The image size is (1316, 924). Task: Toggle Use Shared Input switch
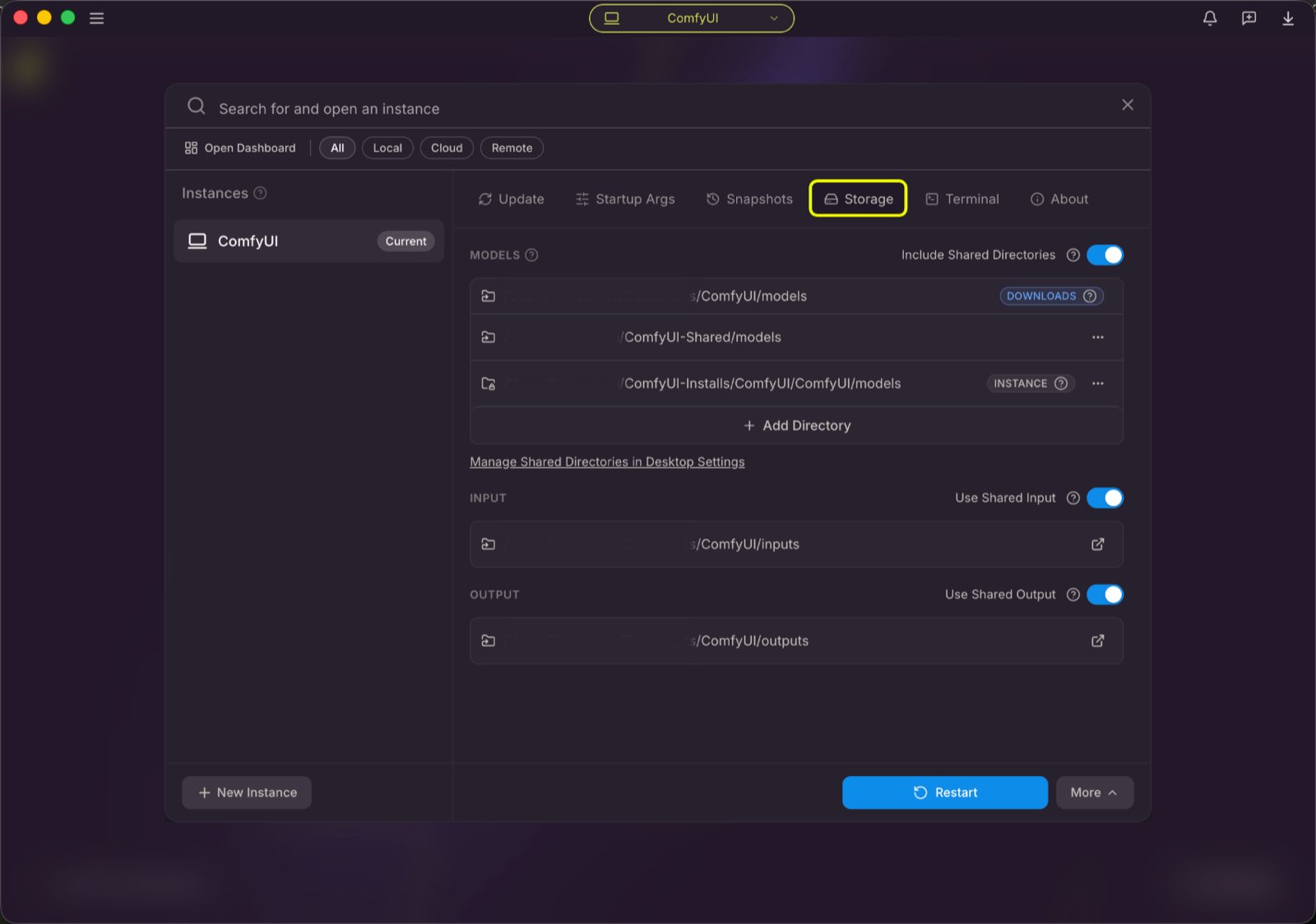[1105, 498]
